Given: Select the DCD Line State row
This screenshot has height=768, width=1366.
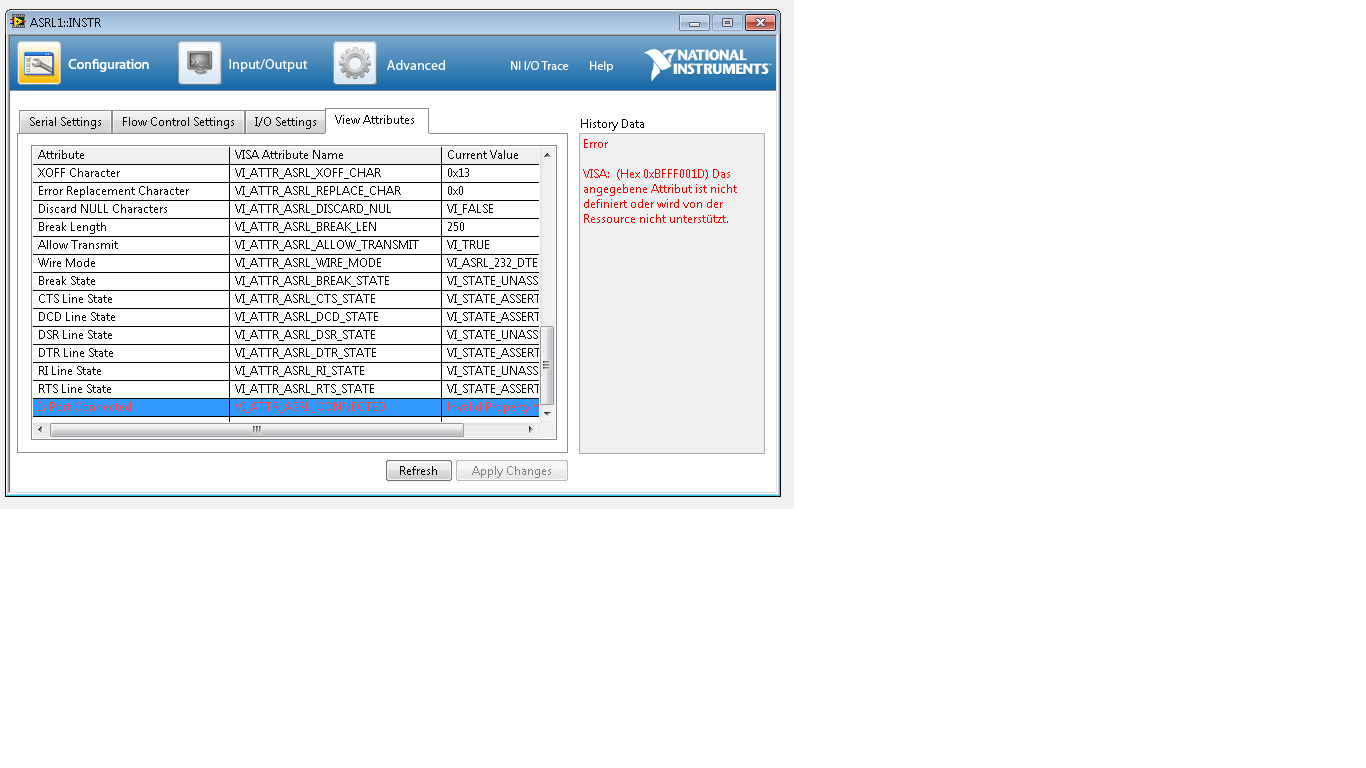Looking at the screenshot, I should tap(286, 317).
